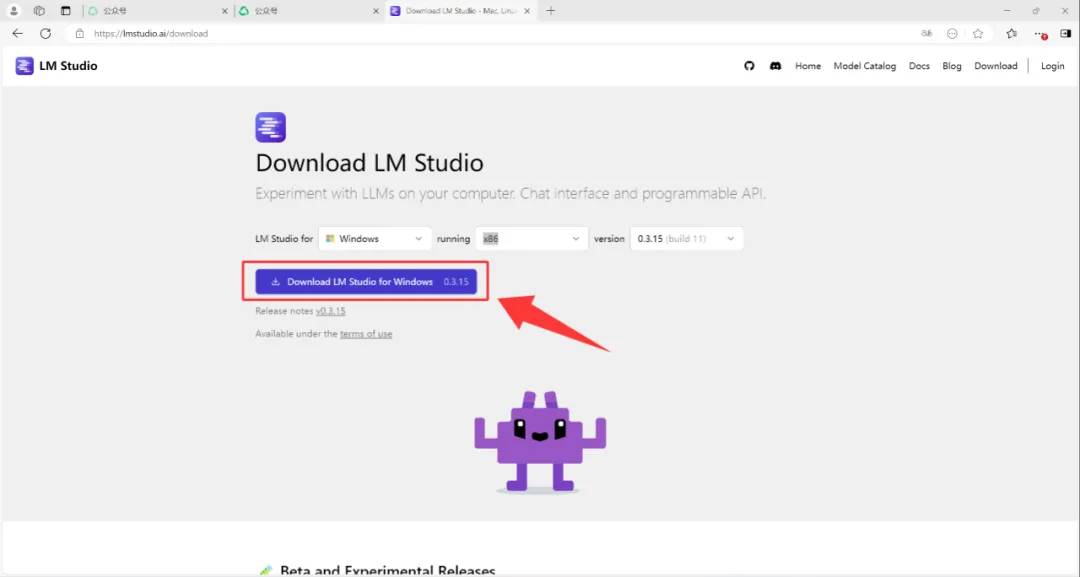This screenshot has height=577, width=1080.
Task: Open the favorites list icon
Action: 1011,33
